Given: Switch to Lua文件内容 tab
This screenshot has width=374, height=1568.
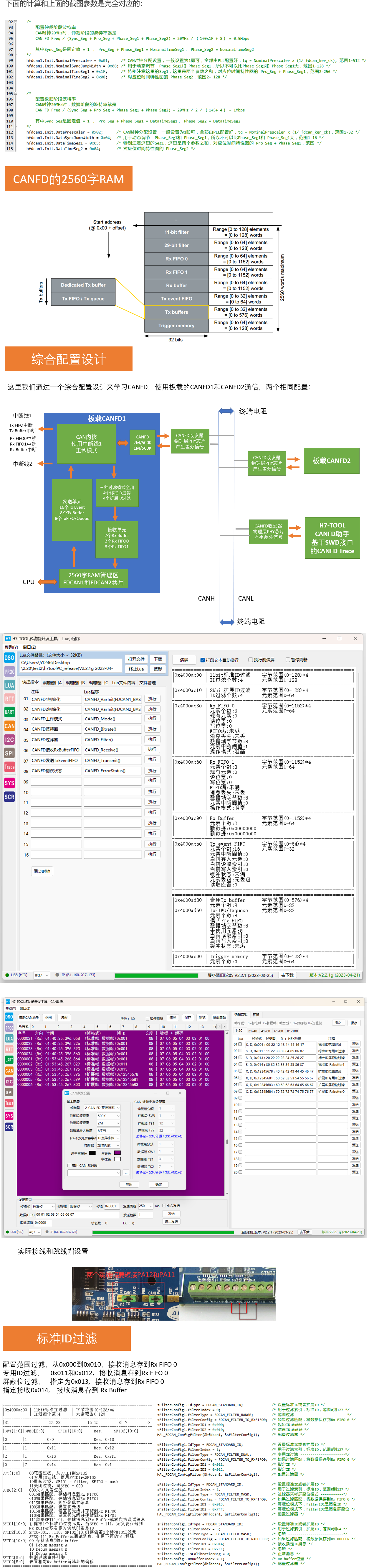Looking at the screenshot, I should [123, 682].
